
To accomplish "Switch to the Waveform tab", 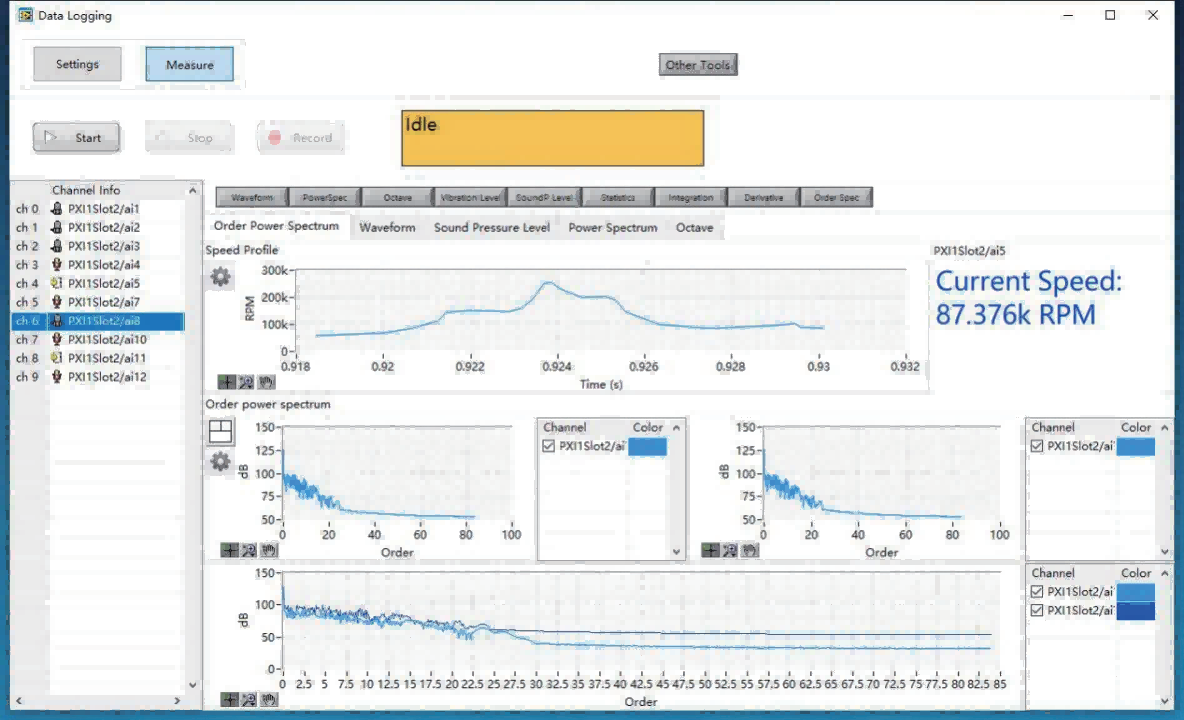I will tap(387, 227).
